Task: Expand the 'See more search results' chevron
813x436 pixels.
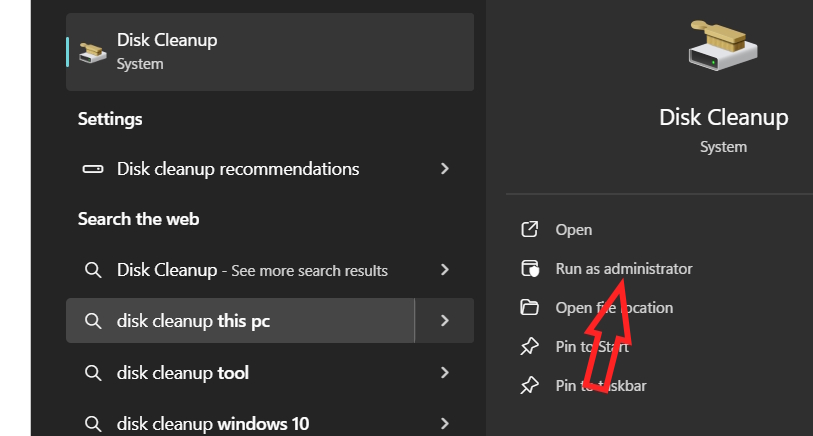Action: [x=445, y=270]
